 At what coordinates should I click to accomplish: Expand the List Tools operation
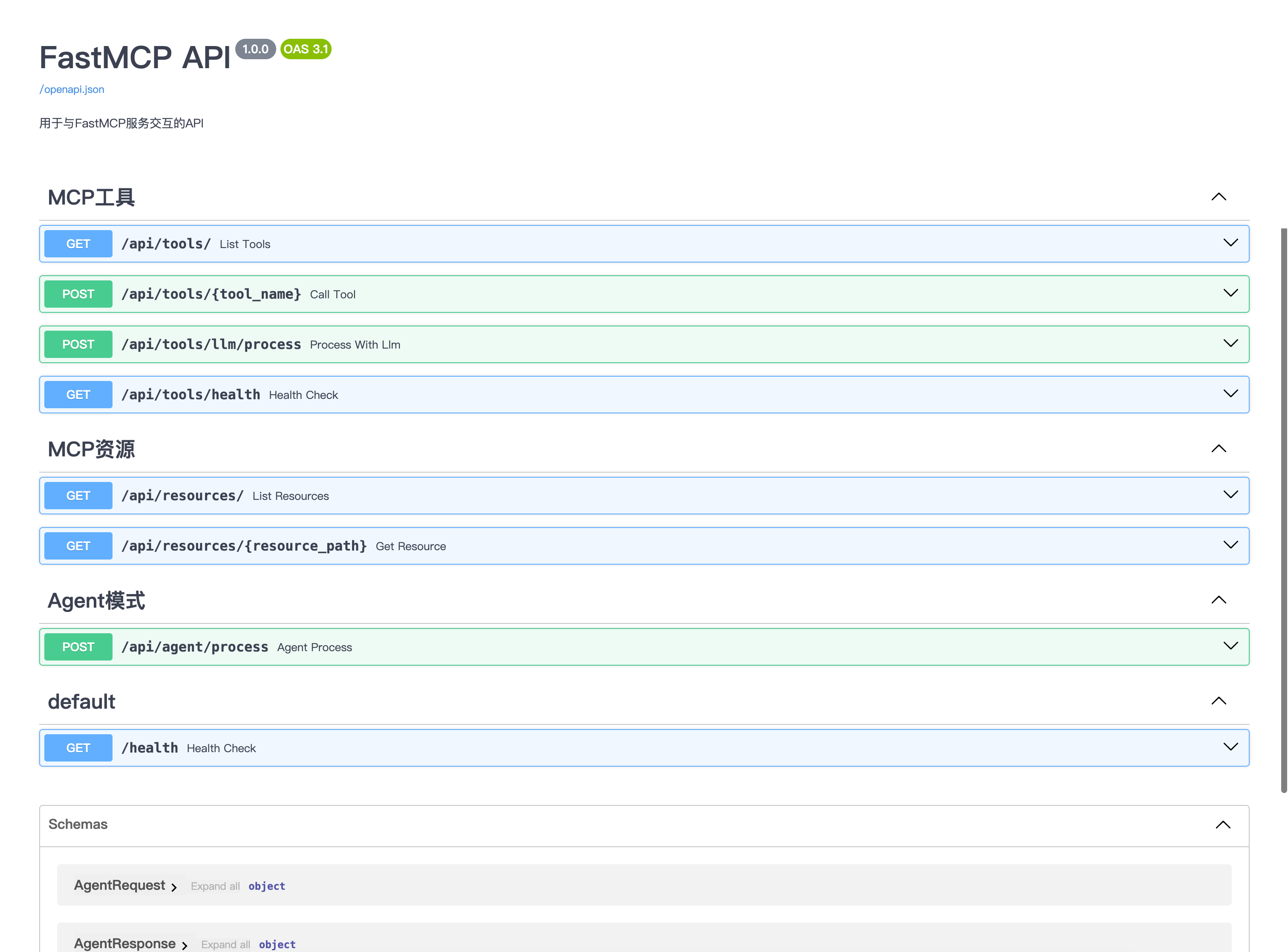point(1230,242)
